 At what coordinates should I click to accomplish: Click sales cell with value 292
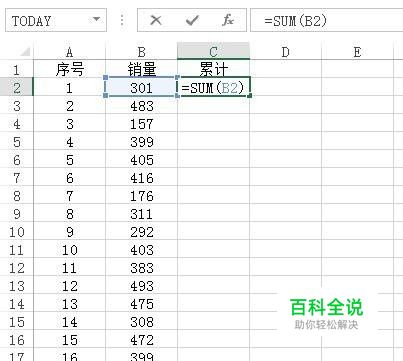point(141,232)
